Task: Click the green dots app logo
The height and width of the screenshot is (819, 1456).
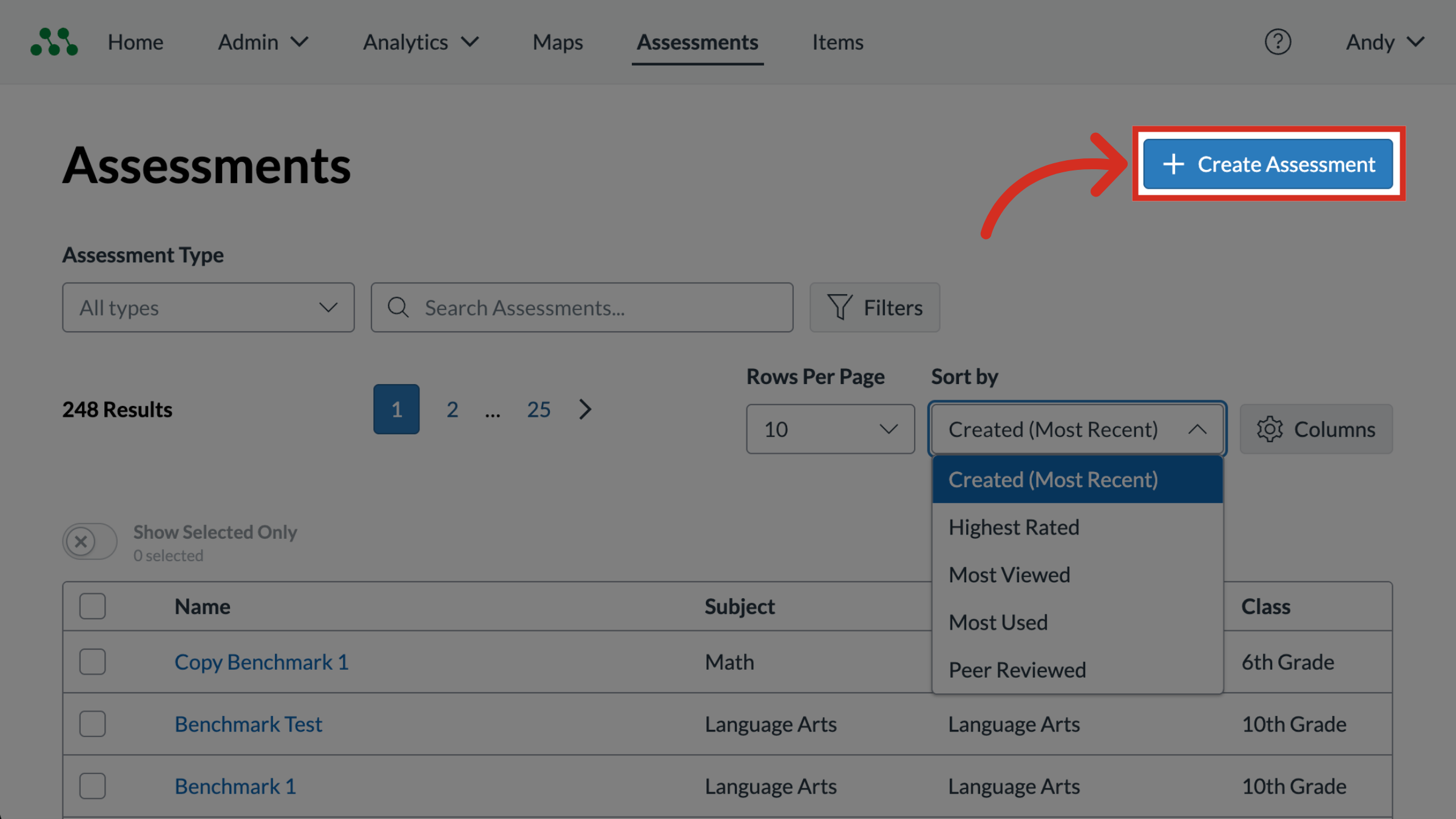Action: pyautogui.click(x=54, y=42)
